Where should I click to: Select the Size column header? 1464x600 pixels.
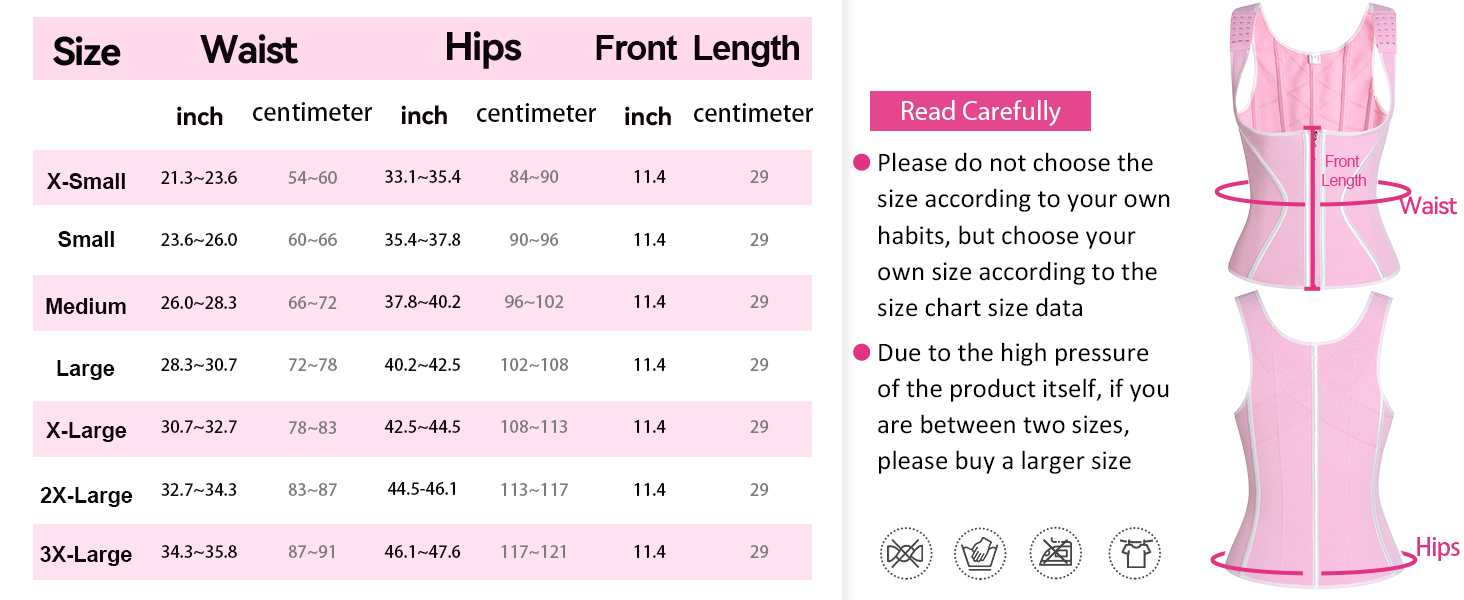tap(87, 51)
